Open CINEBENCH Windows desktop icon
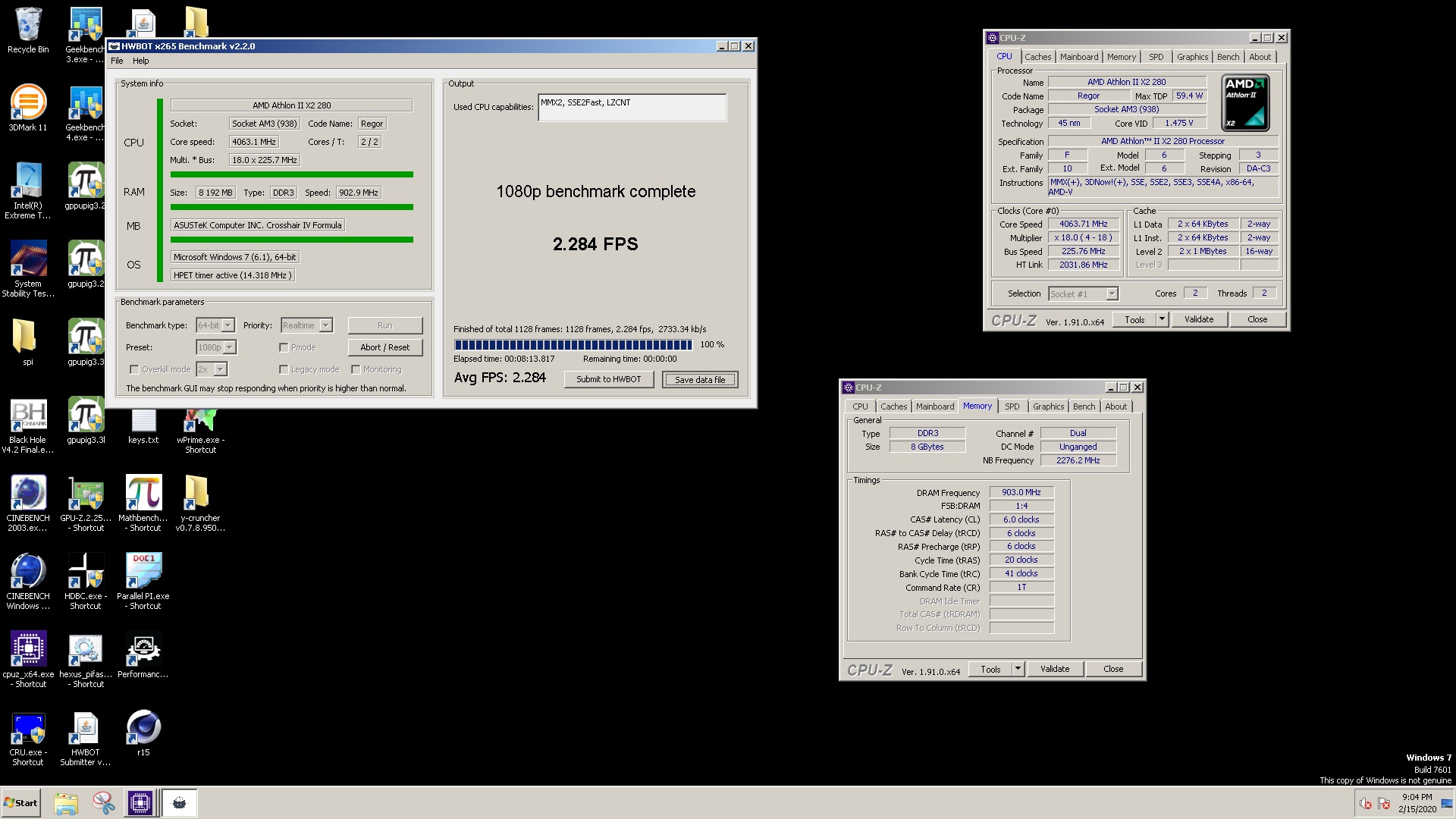 point(28,582)
